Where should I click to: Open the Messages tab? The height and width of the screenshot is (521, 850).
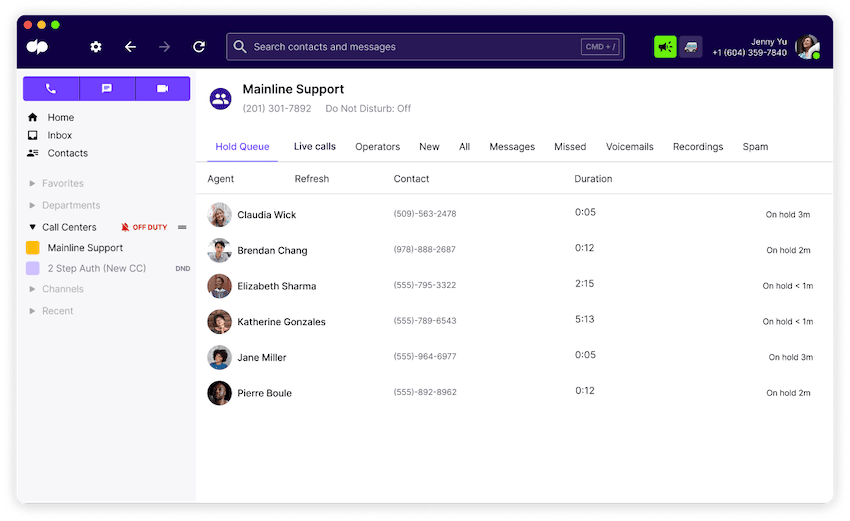pos(512,146)
